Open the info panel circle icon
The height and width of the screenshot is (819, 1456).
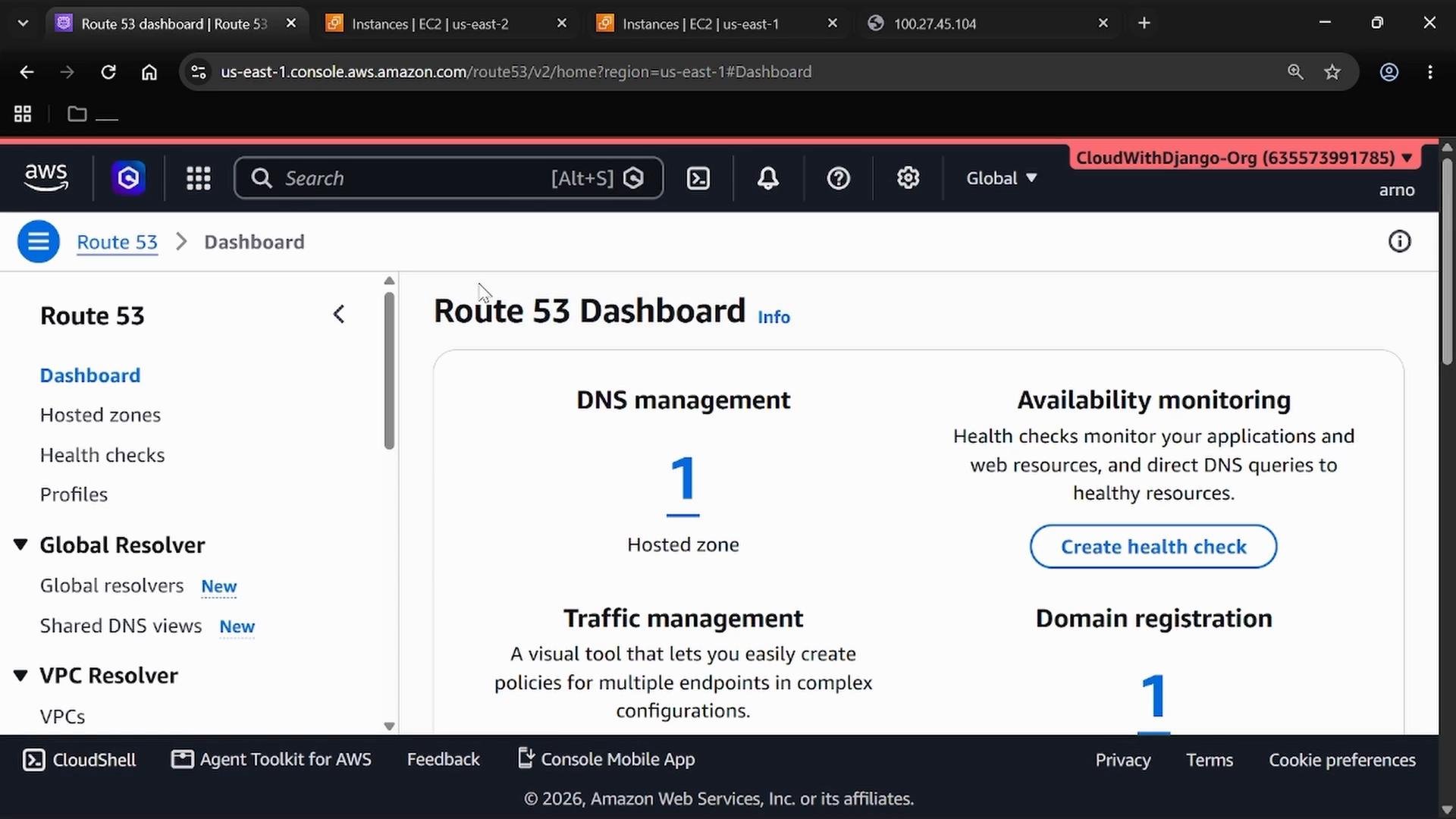pyautogui.click(x=1399, y=242)
